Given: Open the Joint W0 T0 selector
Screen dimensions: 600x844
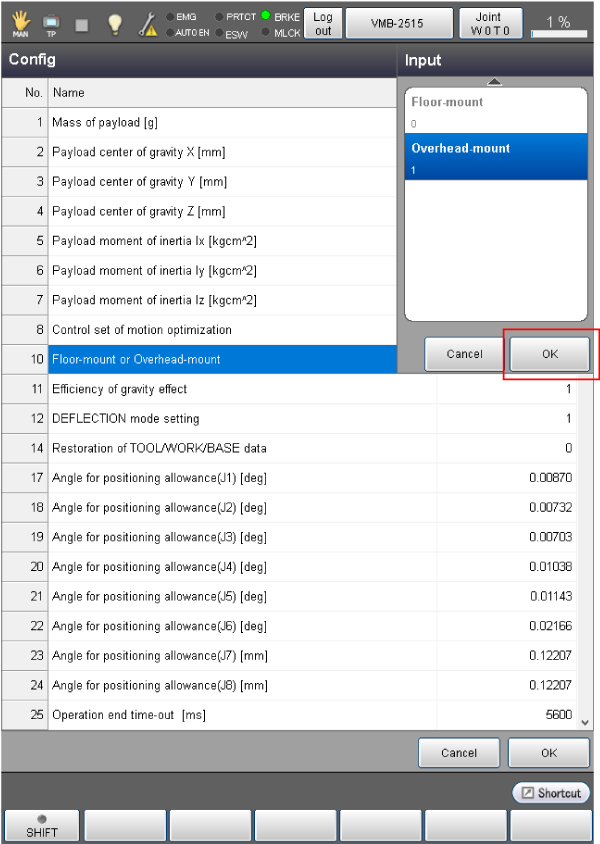Looking at the screenshot, I should 490,23.
